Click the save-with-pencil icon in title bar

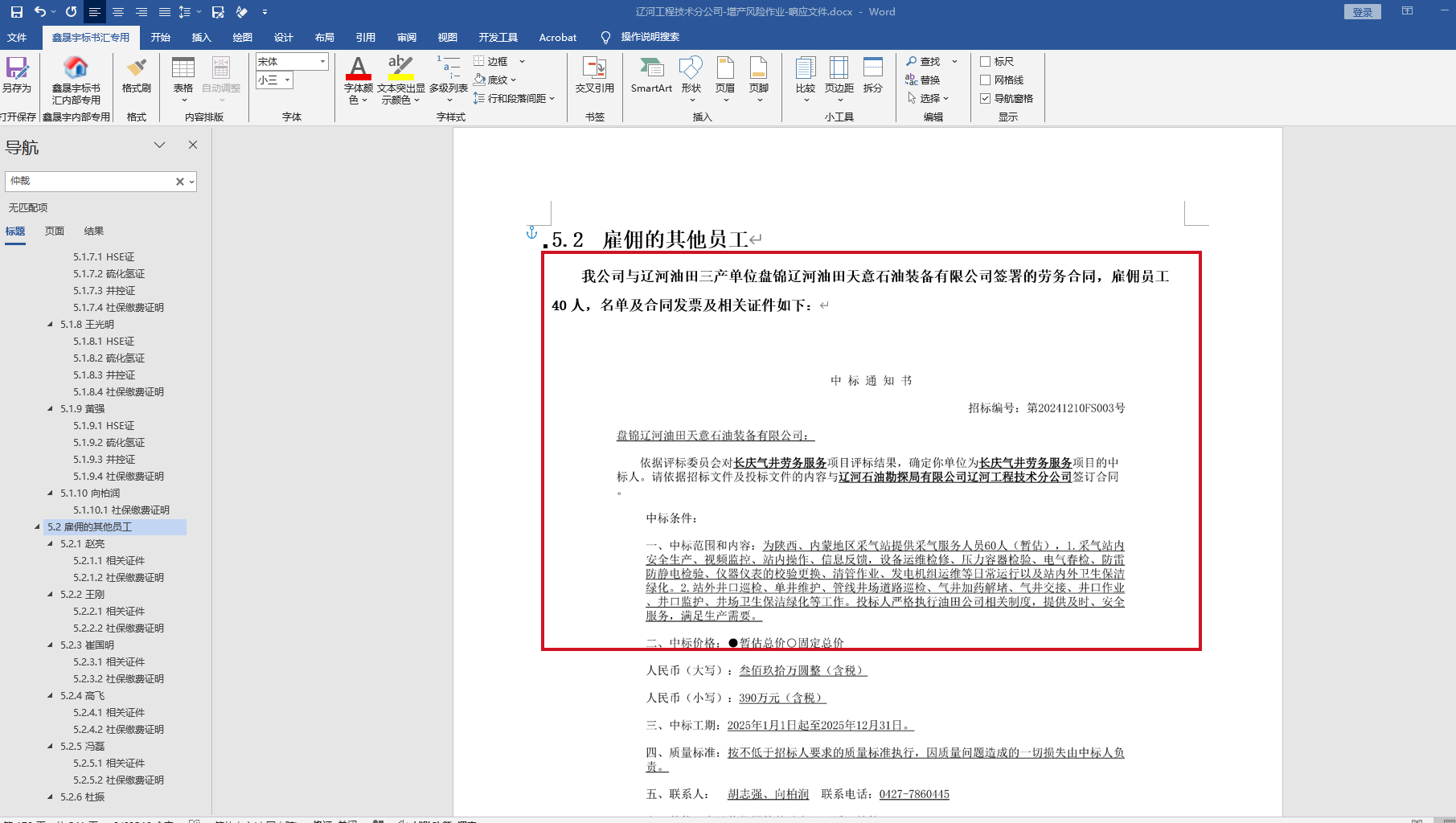(x=218, y=12)
